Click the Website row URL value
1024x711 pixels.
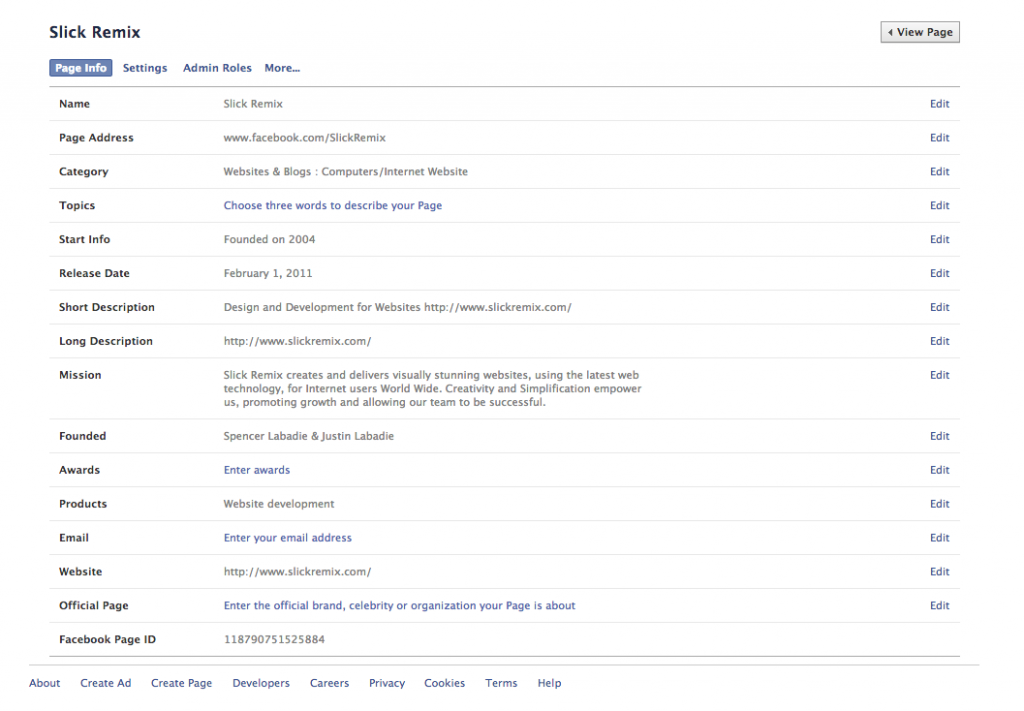click(x=297, y=572)
